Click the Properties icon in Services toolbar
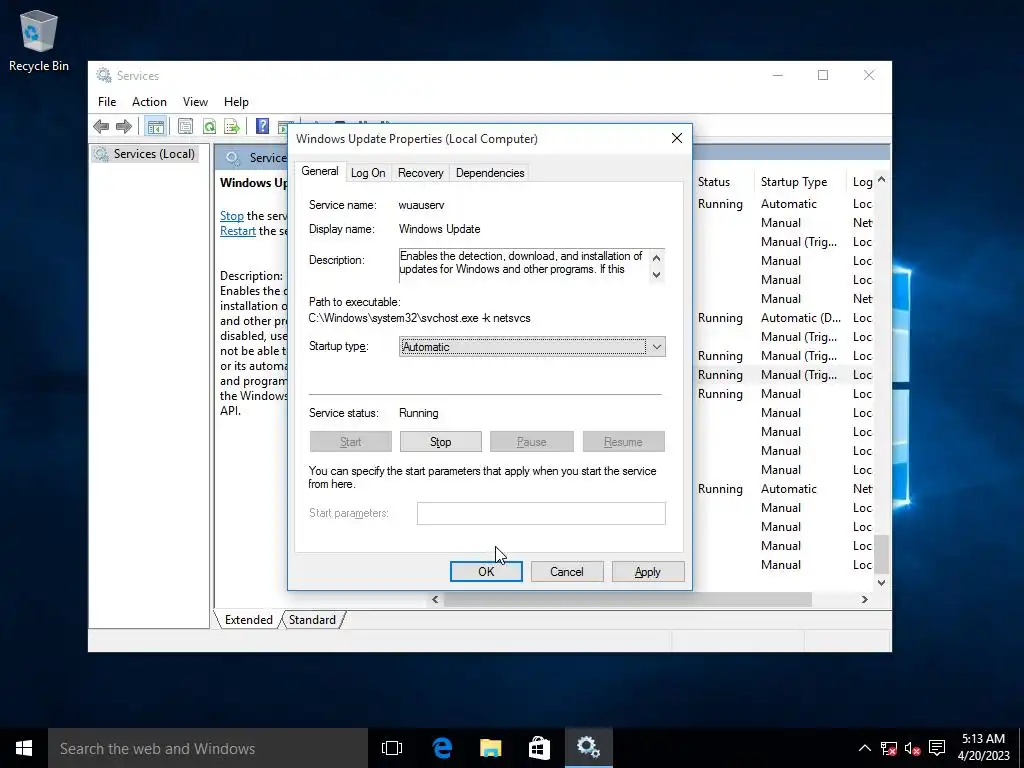Viewport: 1024px width, 768px height. tap(185, 126)
